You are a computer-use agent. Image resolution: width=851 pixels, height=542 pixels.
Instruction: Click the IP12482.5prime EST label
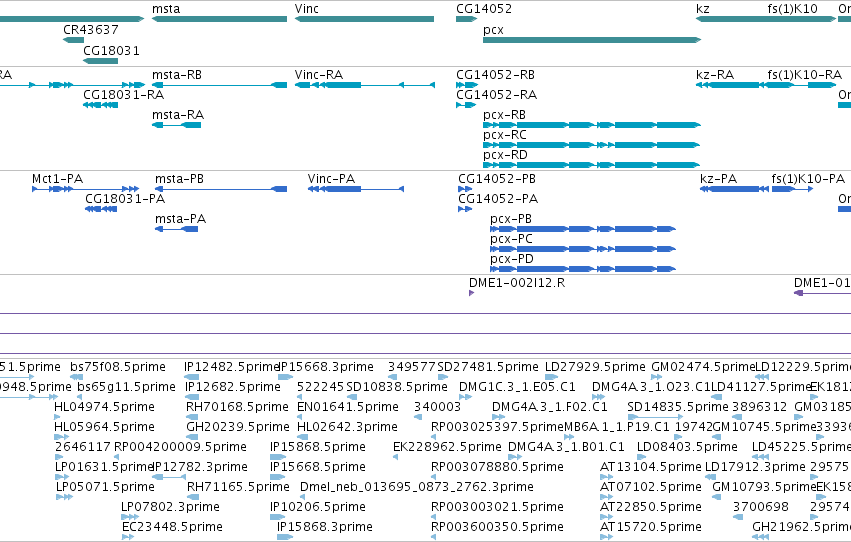[232, 367]
